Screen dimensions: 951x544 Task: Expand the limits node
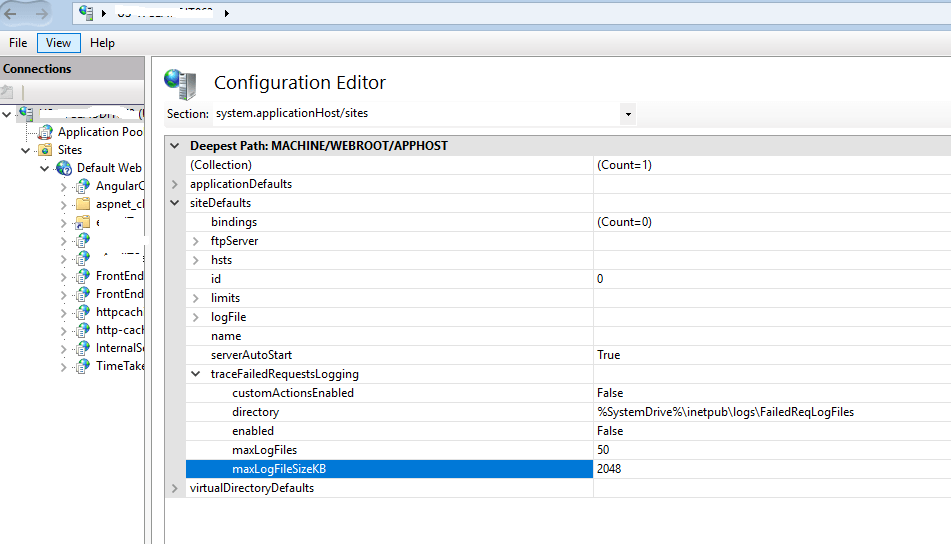coord(195,298)
